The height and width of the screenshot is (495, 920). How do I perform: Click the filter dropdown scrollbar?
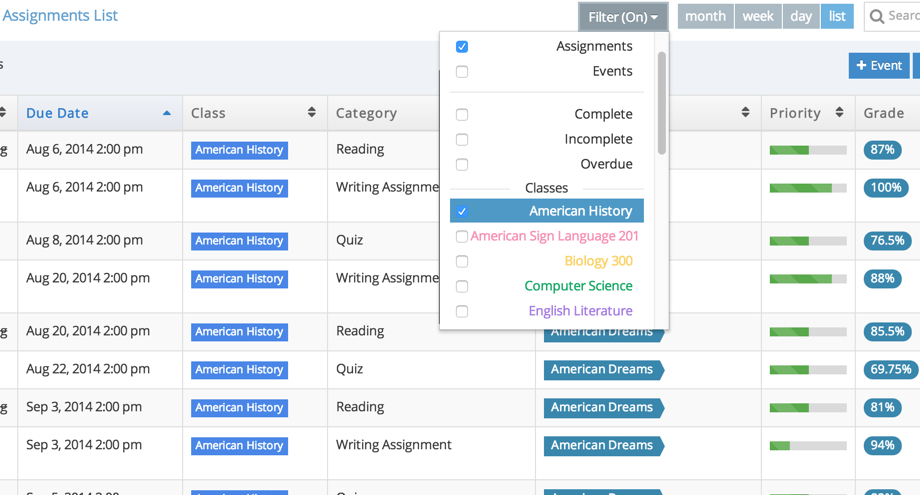click(661, 100)
